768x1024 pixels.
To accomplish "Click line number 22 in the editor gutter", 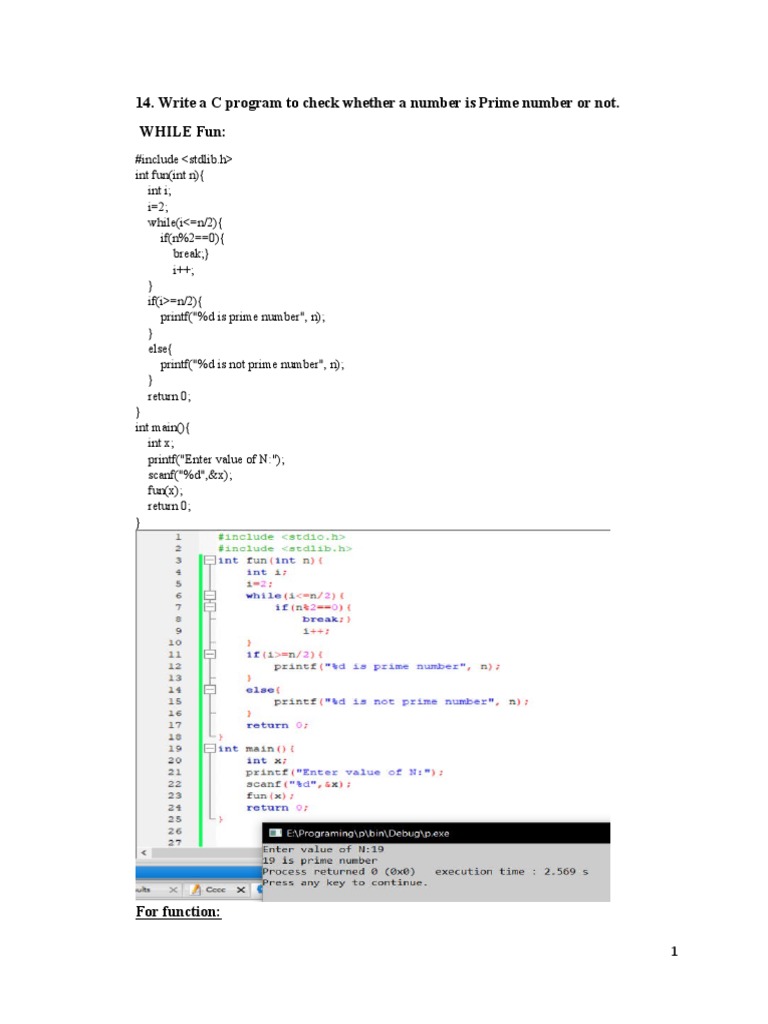I will [x=174, y=784].
